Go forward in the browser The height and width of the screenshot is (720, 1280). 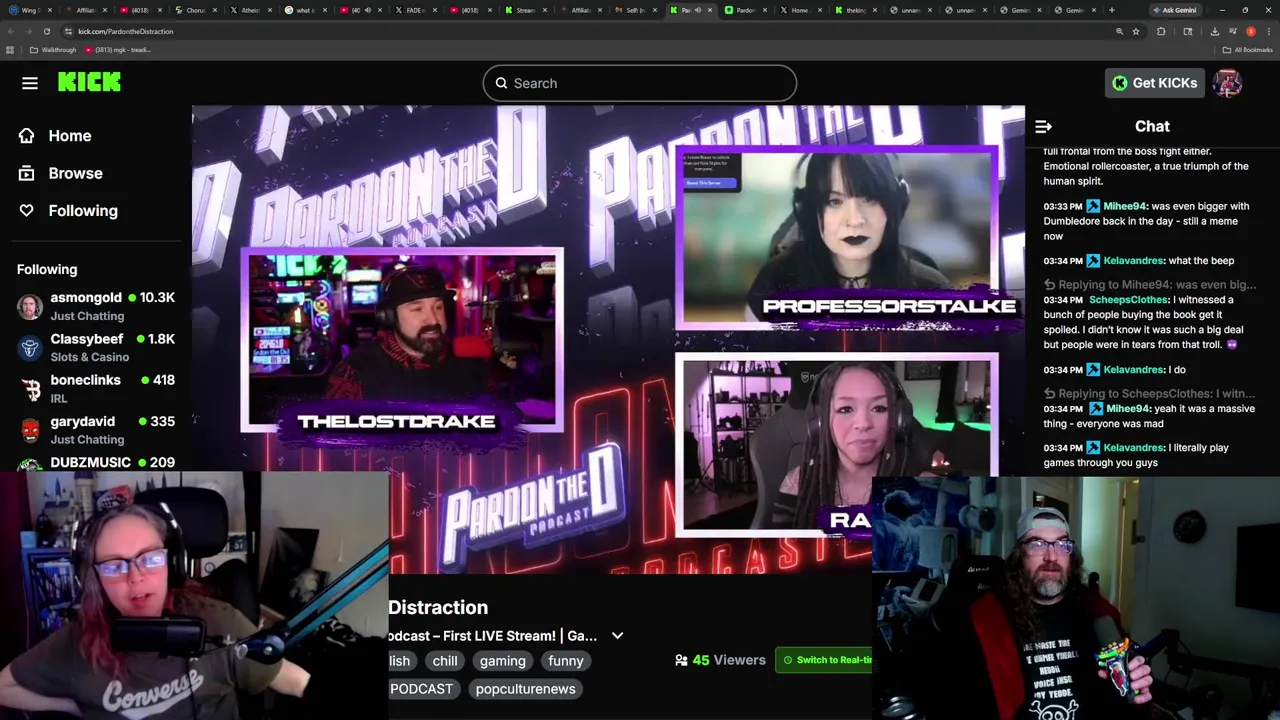[x=28, y=31]
